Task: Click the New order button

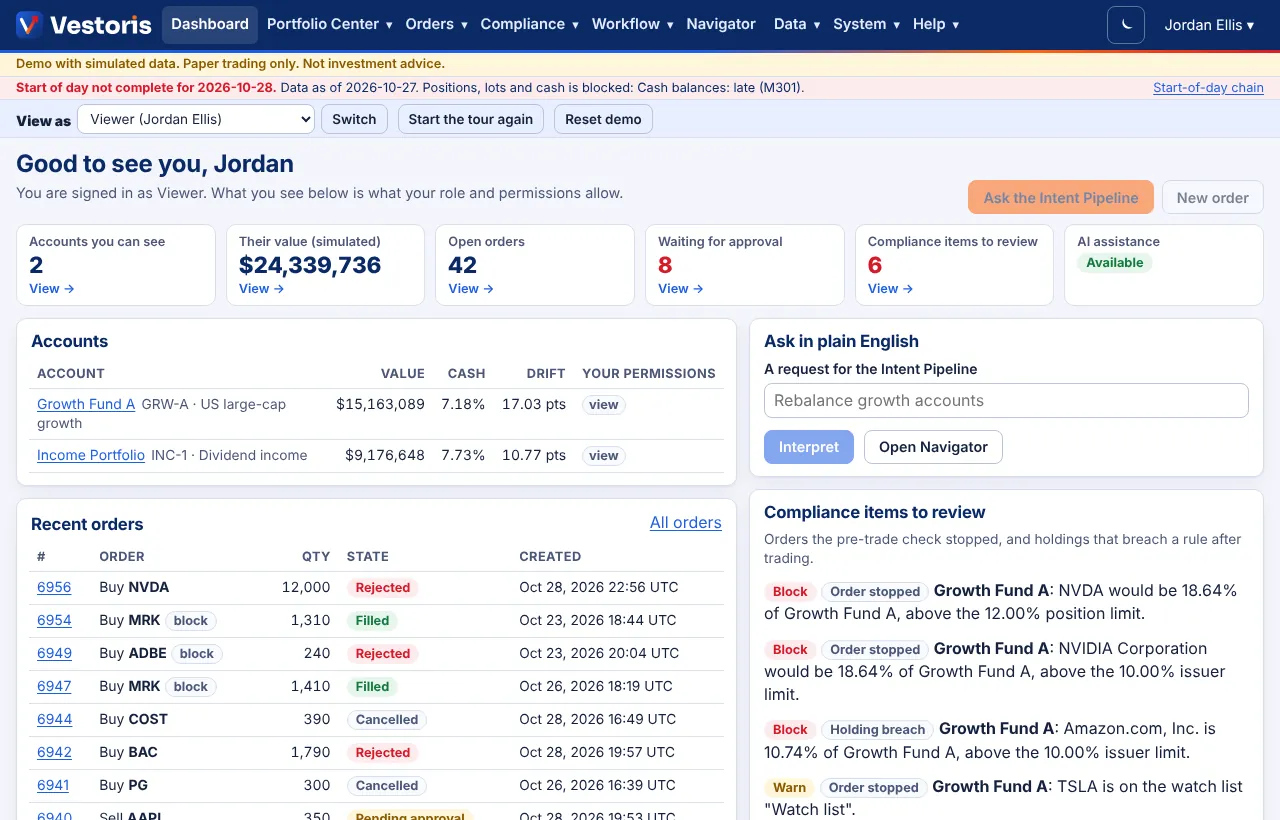Action: (x=1212, y=197)
